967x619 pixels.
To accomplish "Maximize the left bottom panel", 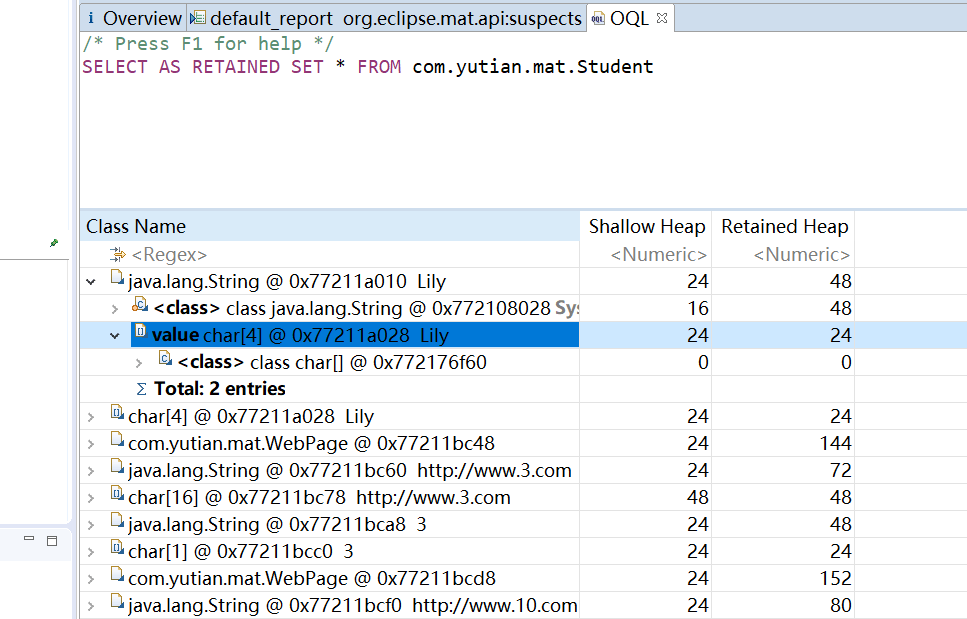I will (x=52, y=540).
